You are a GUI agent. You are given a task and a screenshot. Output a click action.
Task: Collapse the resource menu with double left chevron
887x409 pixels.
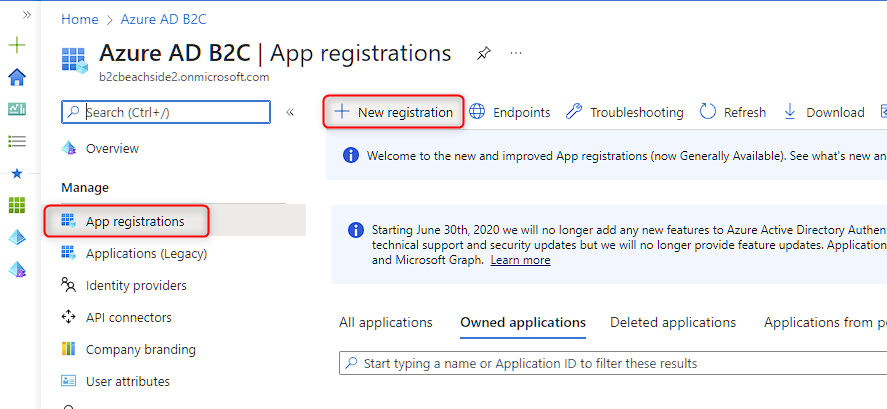click(290, 112)
